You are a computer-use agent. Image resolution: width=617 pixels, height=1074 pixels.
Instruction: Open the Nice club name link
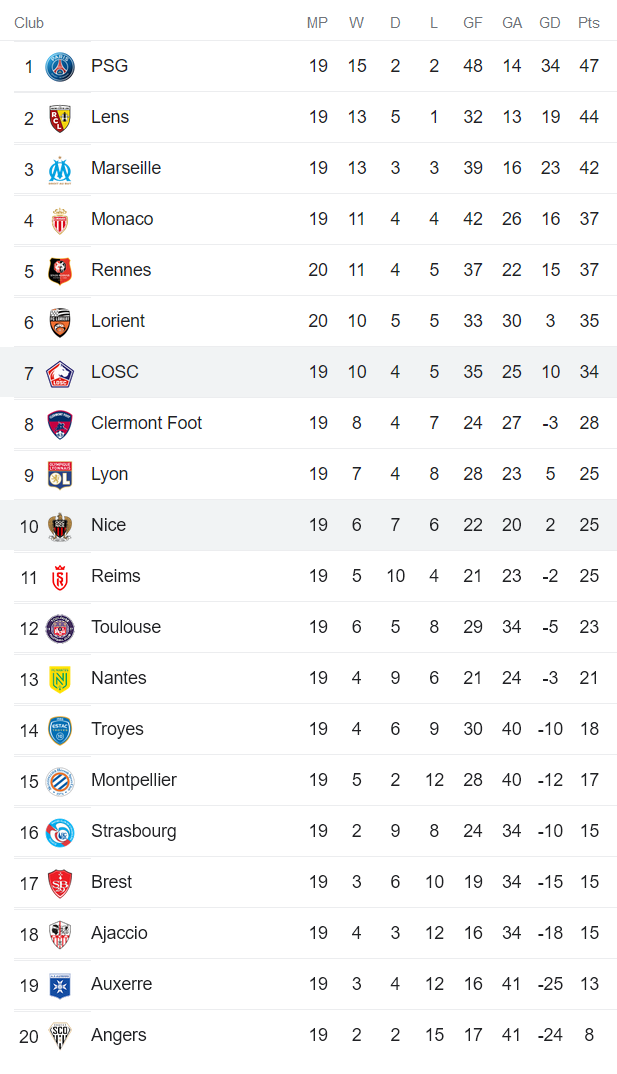108,525
